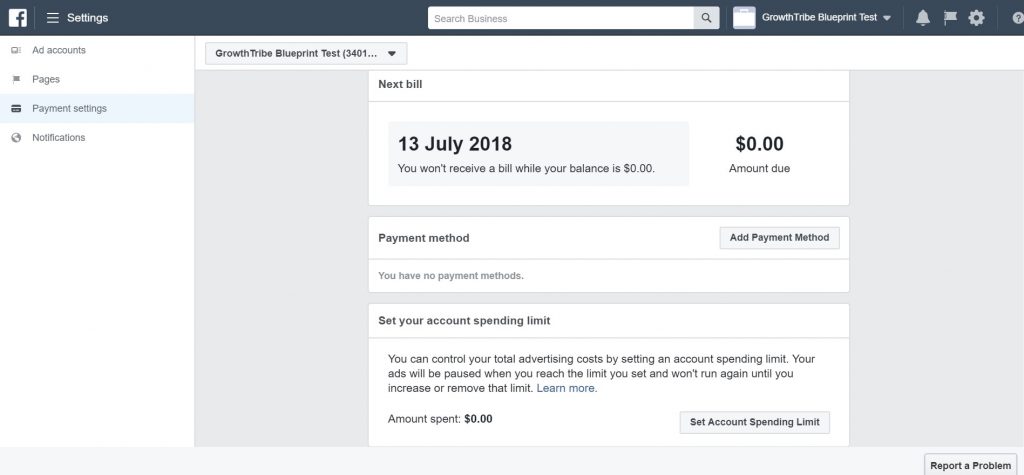Open the ad account selector dropdown
1024x475 pixels.
coord(306,54)
